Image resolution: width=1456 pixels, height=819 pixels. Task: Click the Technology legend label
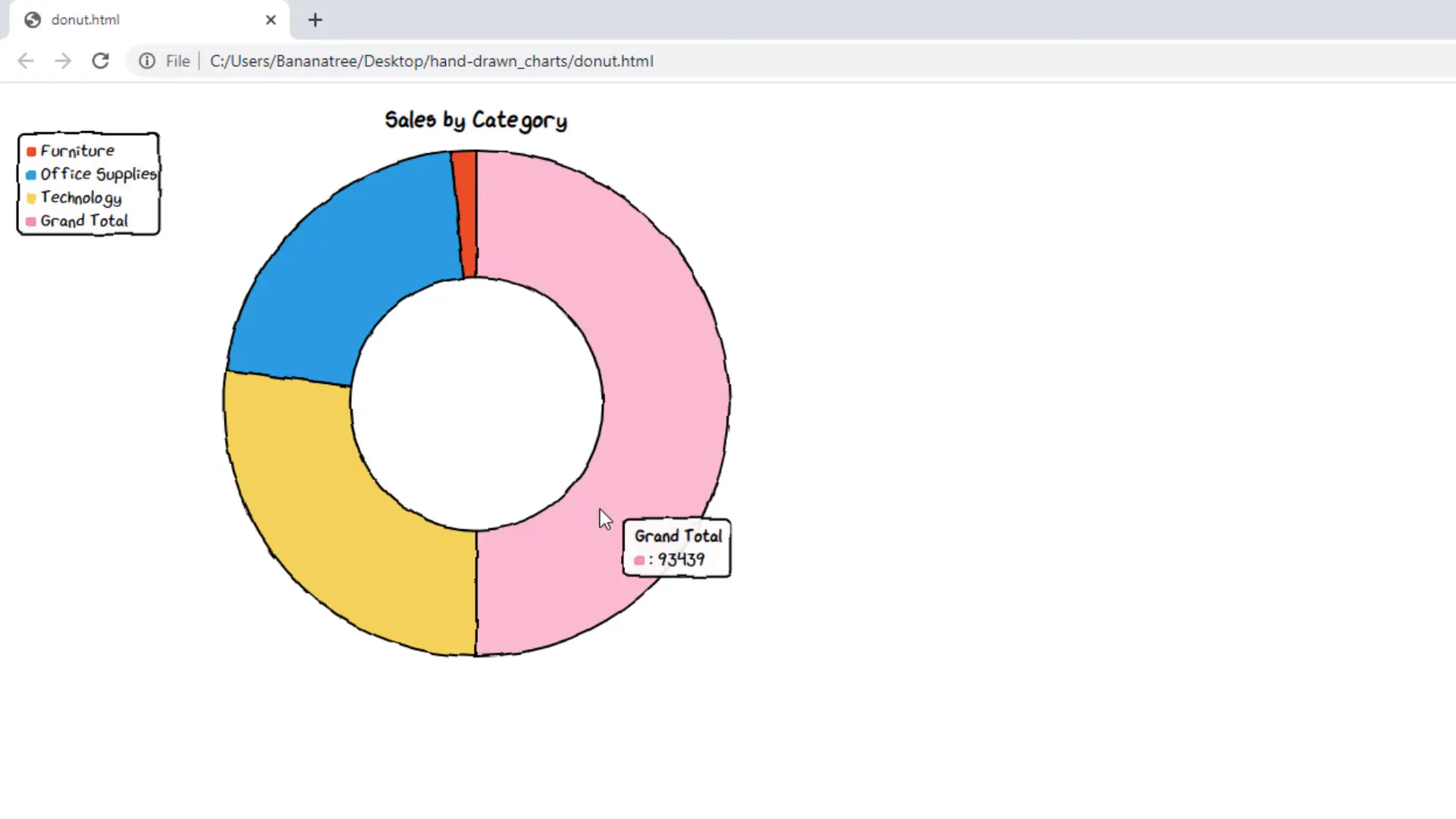coord(81,198)
